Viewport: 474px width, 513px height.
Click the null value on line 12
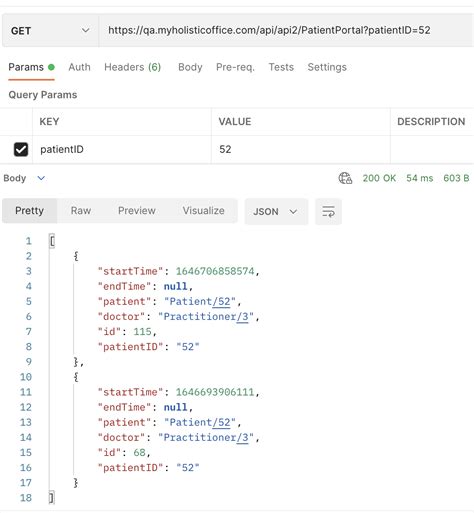[x=175, y=407]
